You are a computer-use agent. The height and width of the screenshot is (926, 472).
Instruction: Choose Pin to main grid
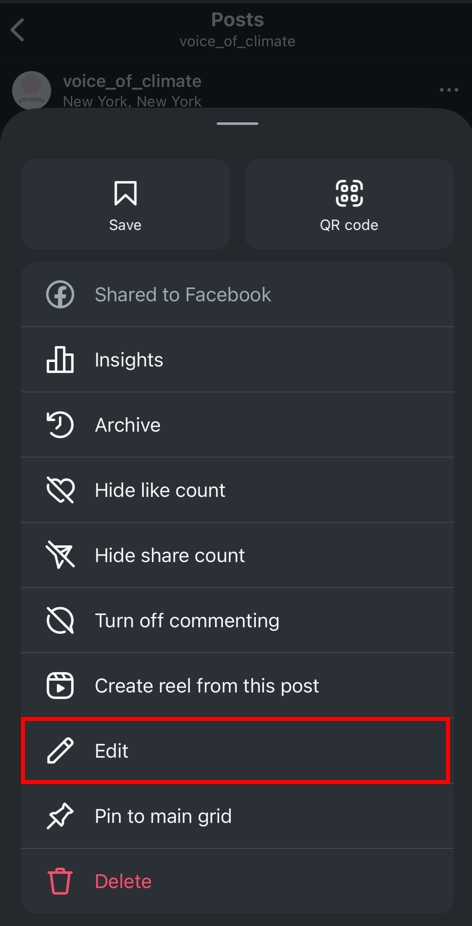(x=237, y=816)
